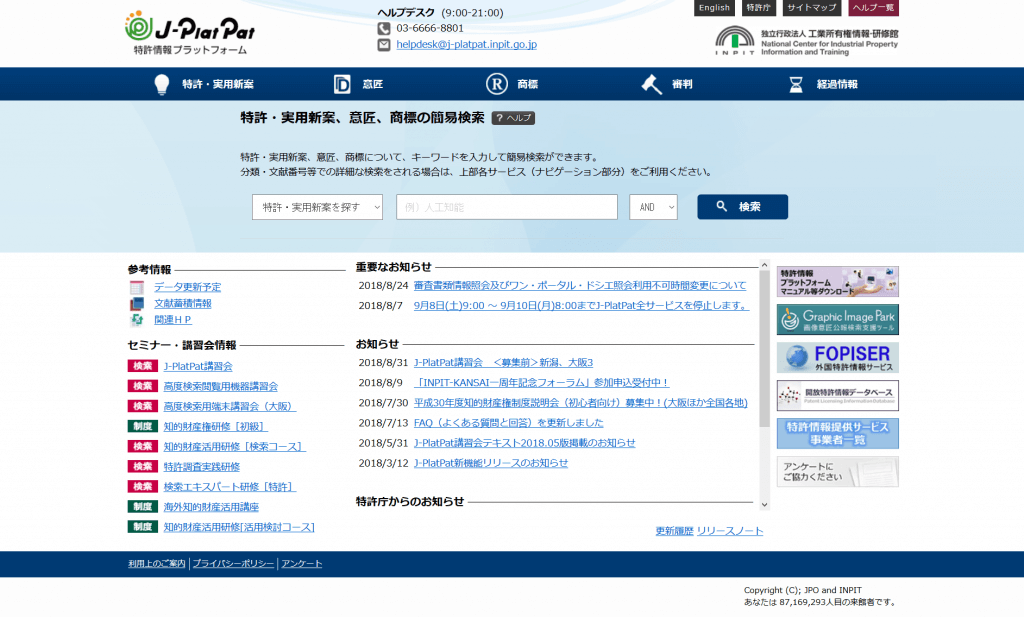Open the ヘルプ一覧 page

(873, 8)
